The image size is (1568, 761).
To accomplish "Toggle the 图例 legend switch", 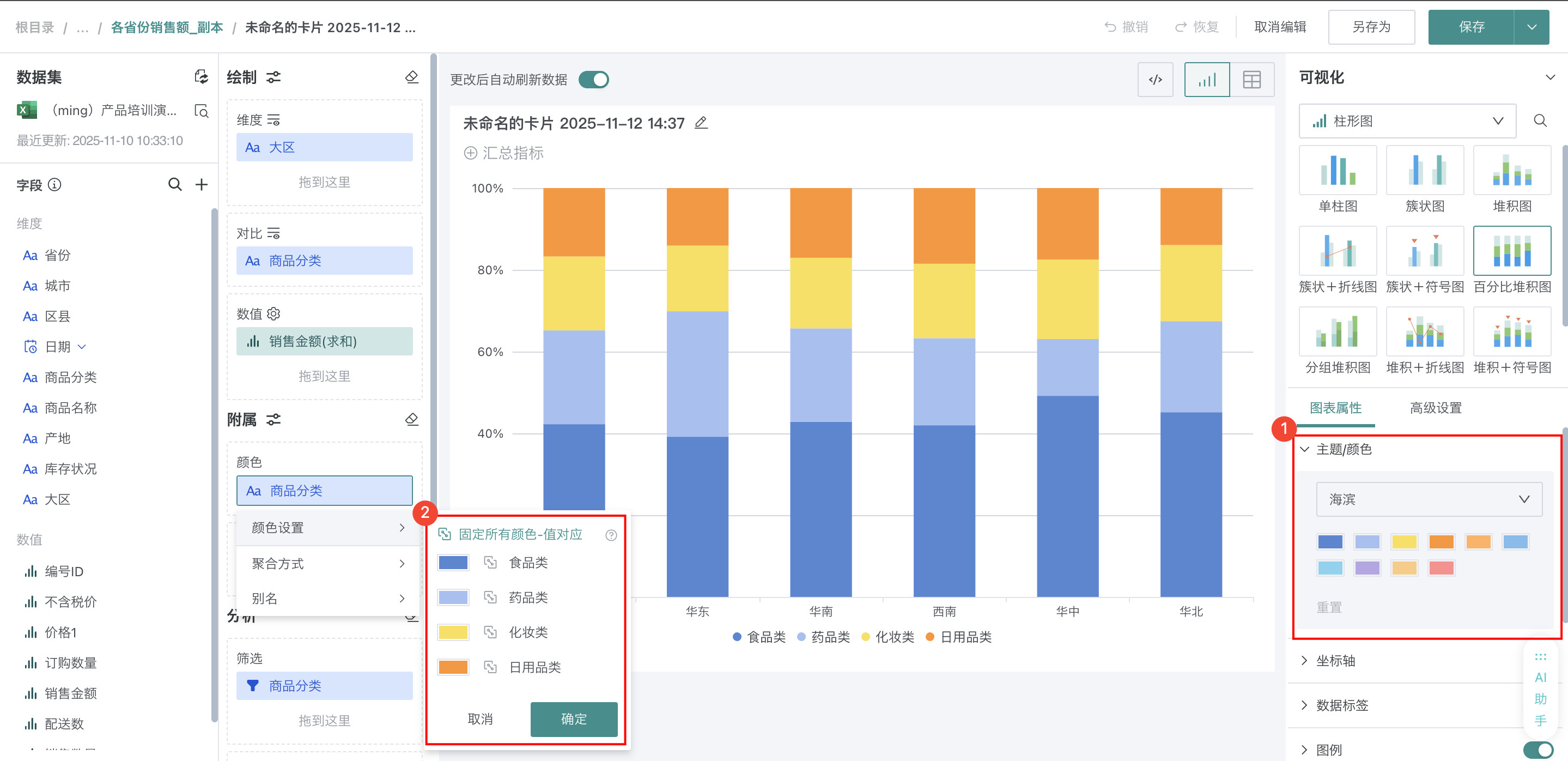I will [x=1537, y=750].
